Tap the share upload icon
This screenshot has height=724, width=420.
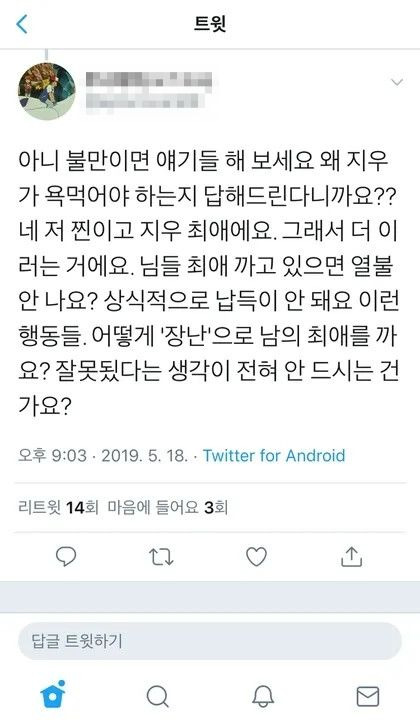pos(351,556)
